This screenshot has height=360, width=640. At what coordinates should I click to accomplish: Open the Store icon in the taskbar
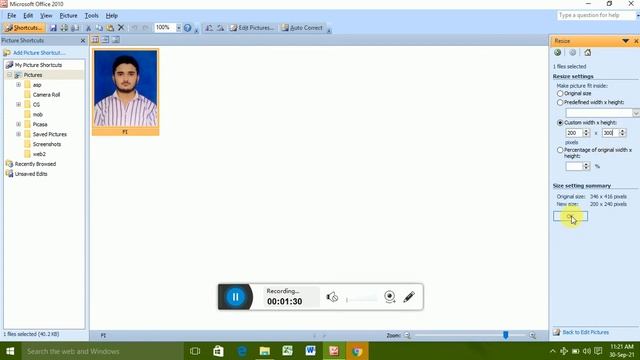(x=218, y=351)
